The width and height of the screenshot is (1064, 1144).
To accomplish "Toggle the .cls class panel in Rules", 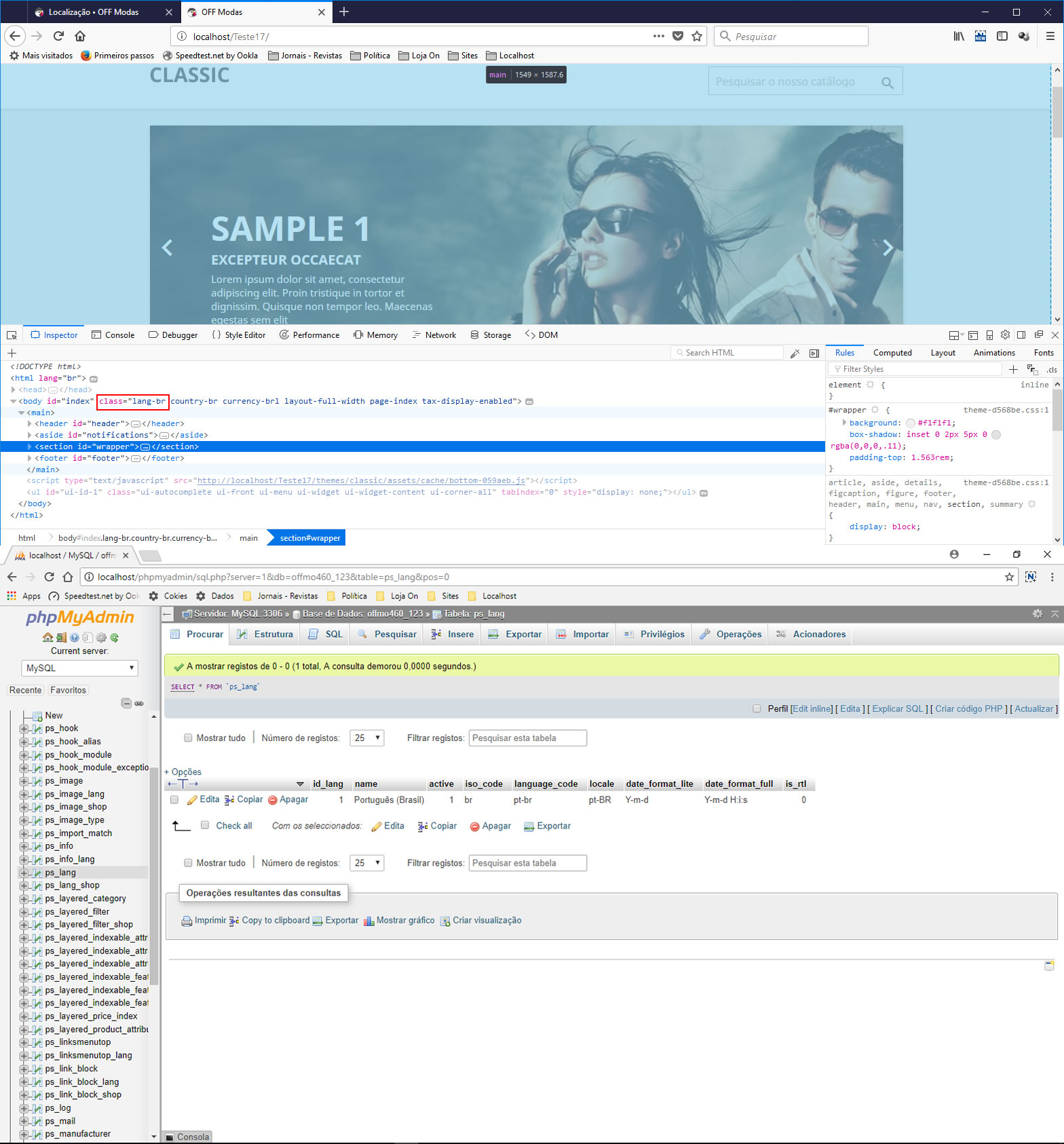I will pos(1051,369).
